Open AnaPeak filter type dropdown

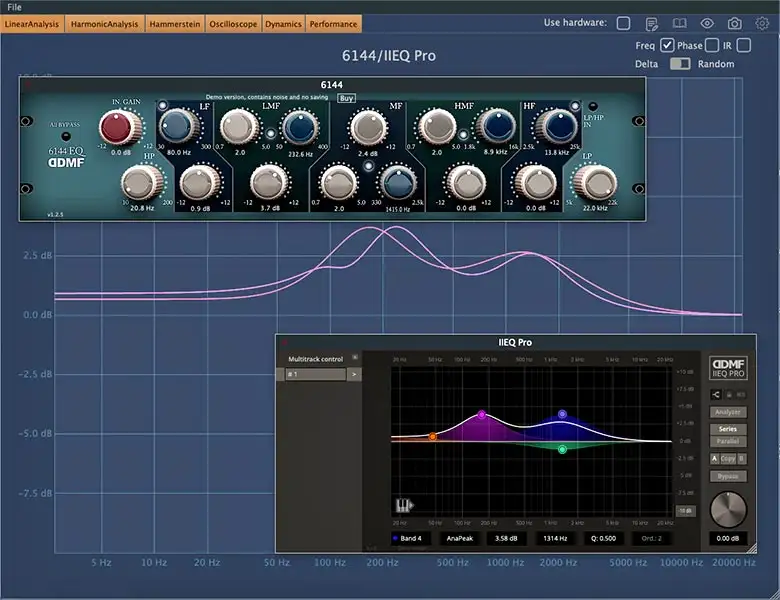click(x=460, y=538)
